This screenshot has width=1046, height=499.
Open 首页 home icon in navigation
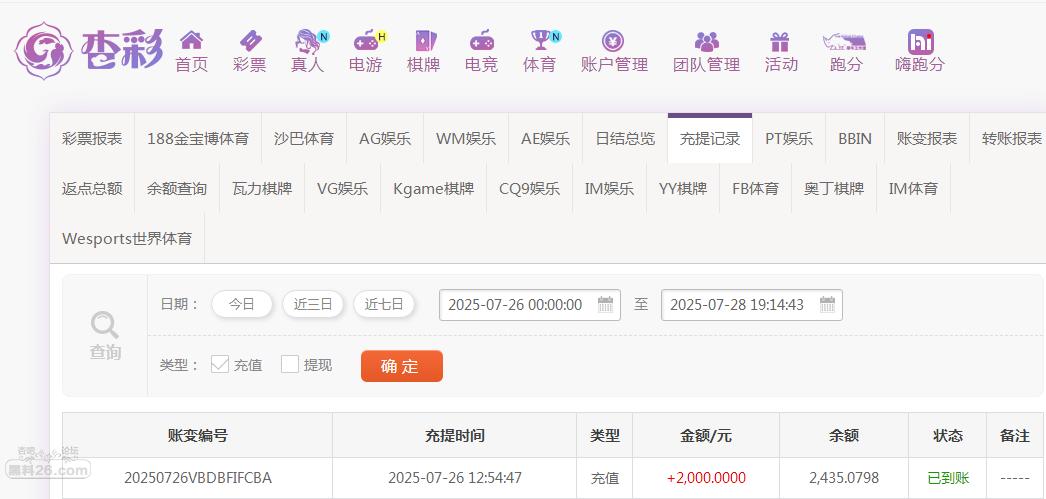coord(191,41)
